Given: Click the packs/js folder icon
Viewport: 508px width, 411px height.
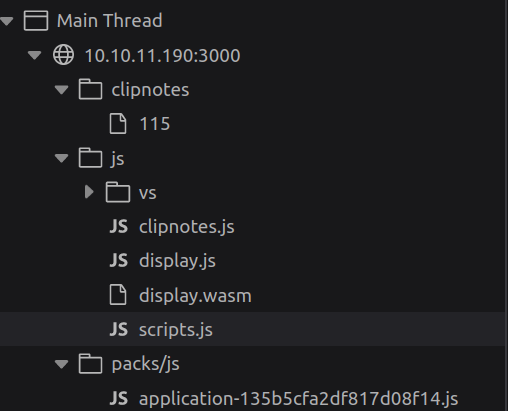Looking at the screenshot, I should 90,364.
